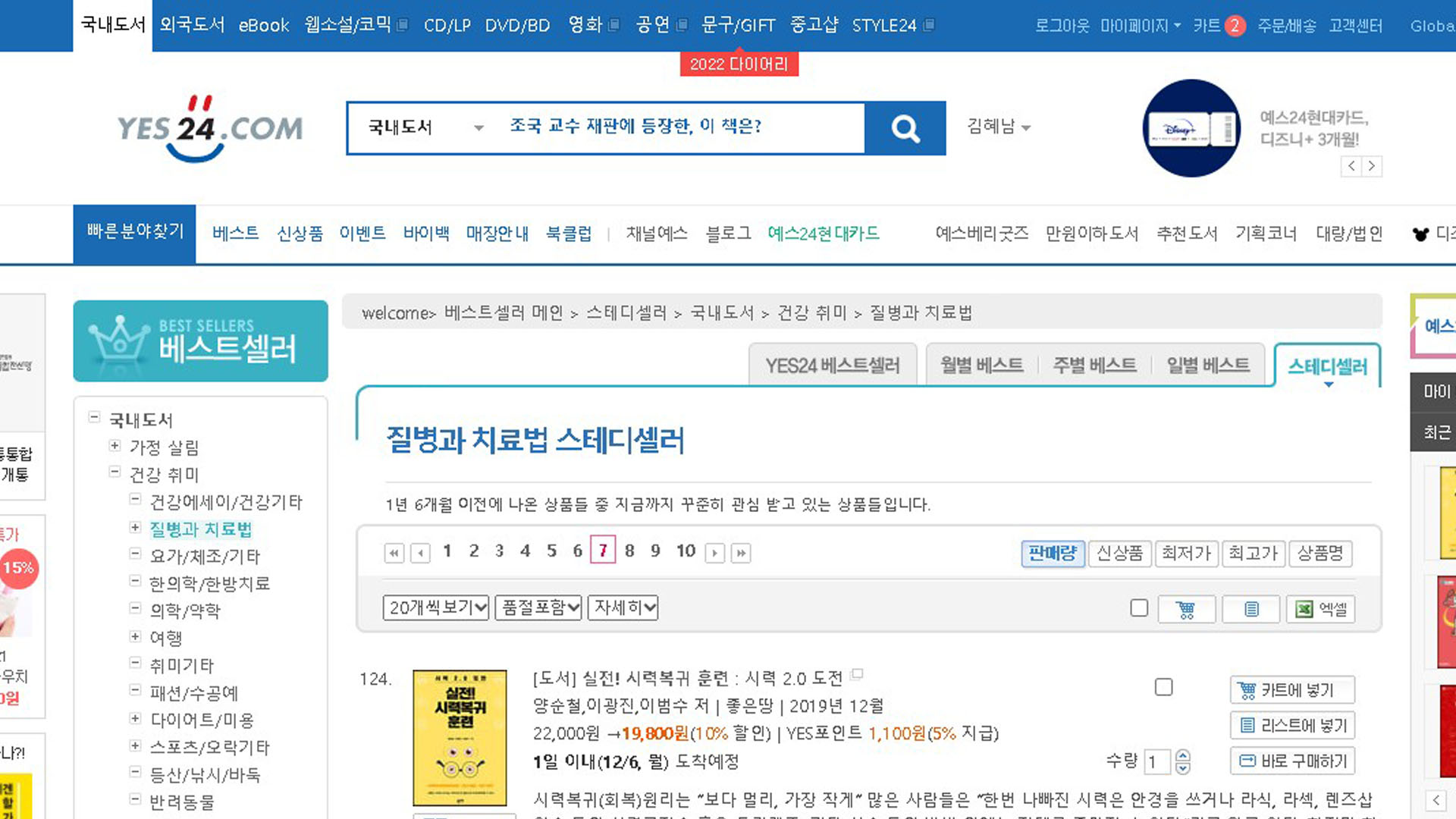The image size is (1456, 819).
Task: Show previous banner in card promotion
Action: (1351, 166)
